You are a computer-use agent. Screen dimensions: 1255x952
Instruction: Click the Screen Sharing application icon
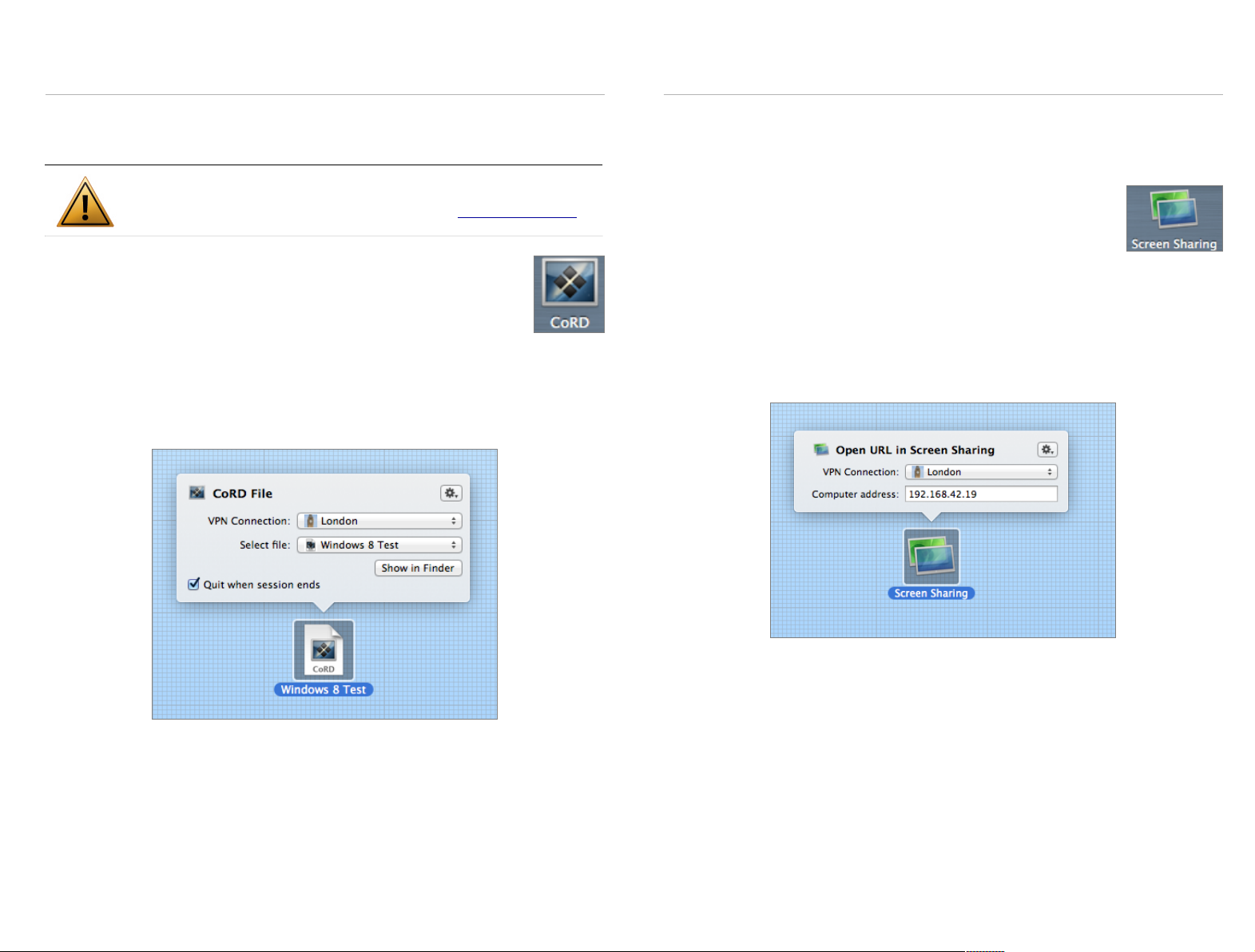coord(1174,218)
